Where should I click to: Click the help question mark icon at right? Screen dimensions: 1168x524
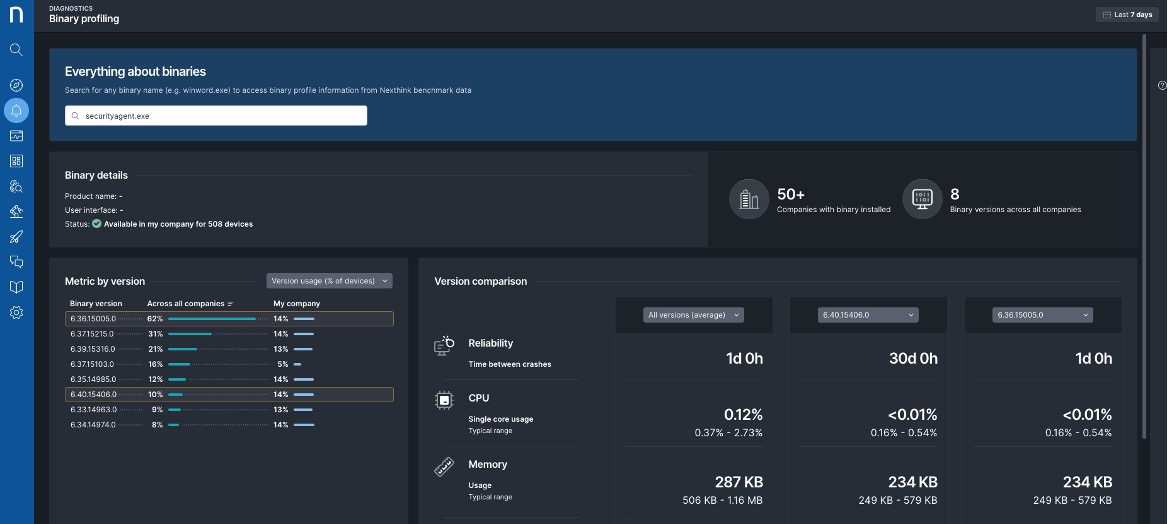click(x=1162, y=85)
